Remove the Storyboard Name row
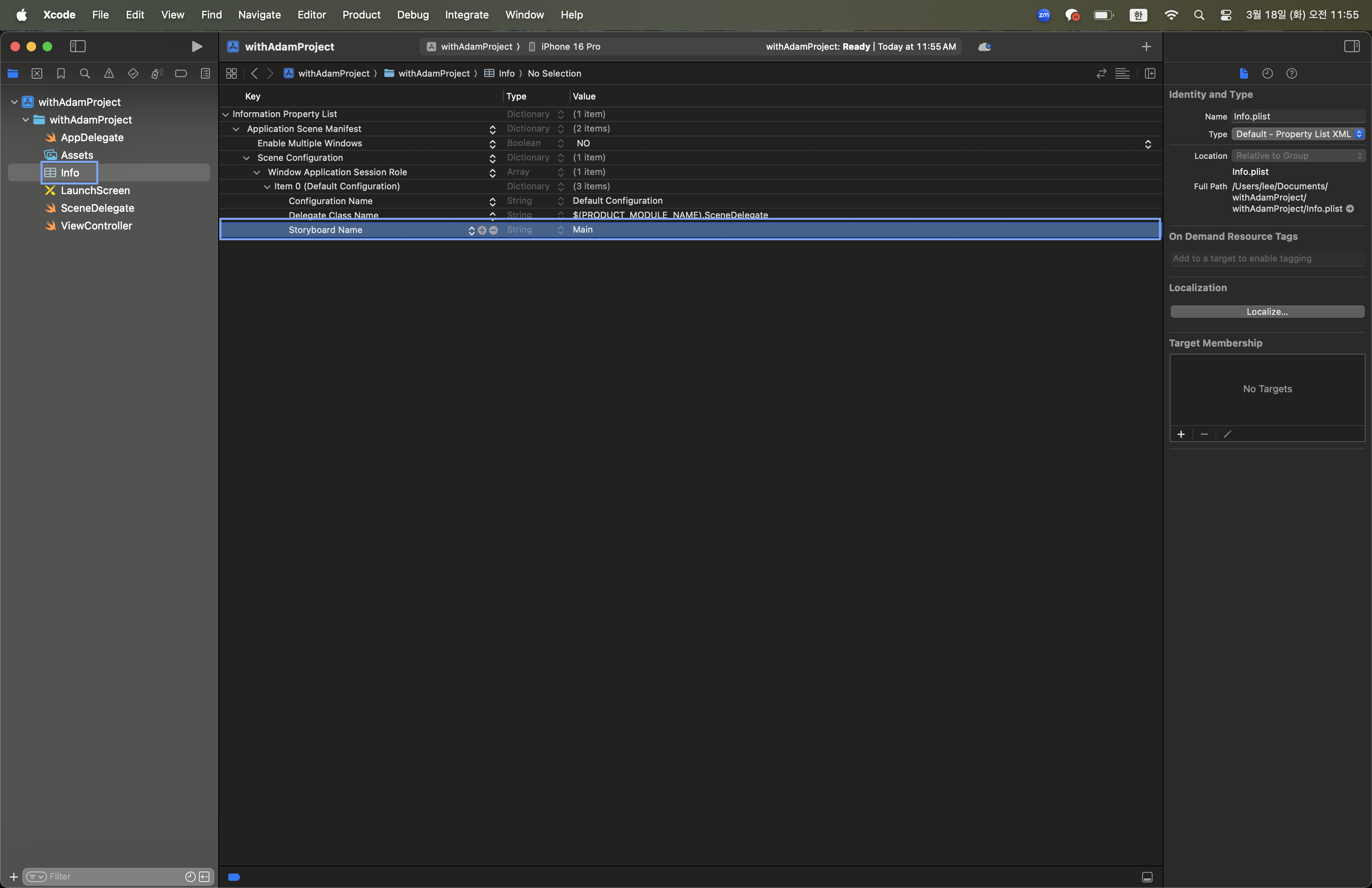 point(493,230)
